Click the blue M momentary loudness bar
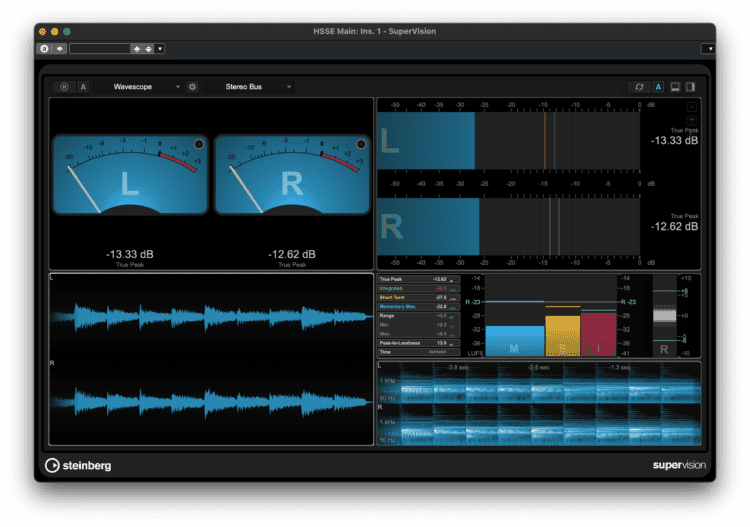This screenshot has width=750, height=527. point(515,341)
